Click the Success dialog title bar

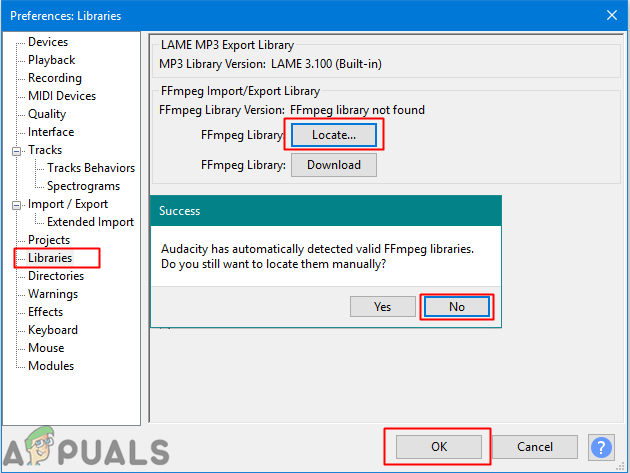tap(326, 211)
